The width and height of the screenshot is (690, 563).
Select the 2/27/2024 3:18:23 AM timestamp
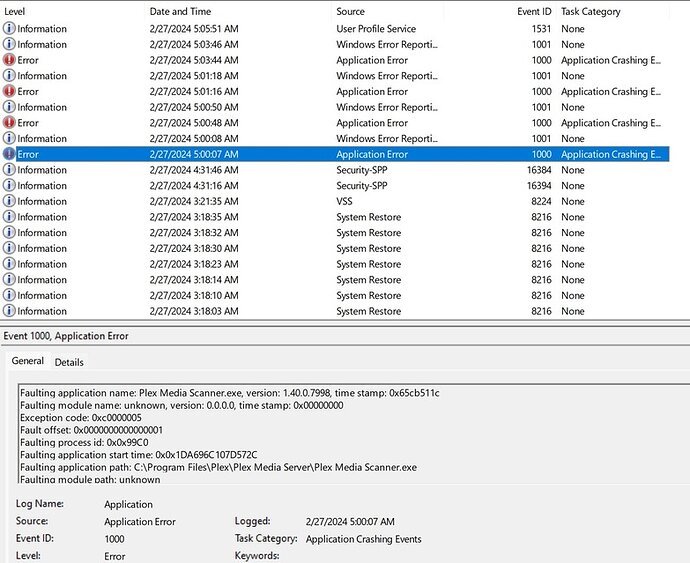(x=194, y=264)
